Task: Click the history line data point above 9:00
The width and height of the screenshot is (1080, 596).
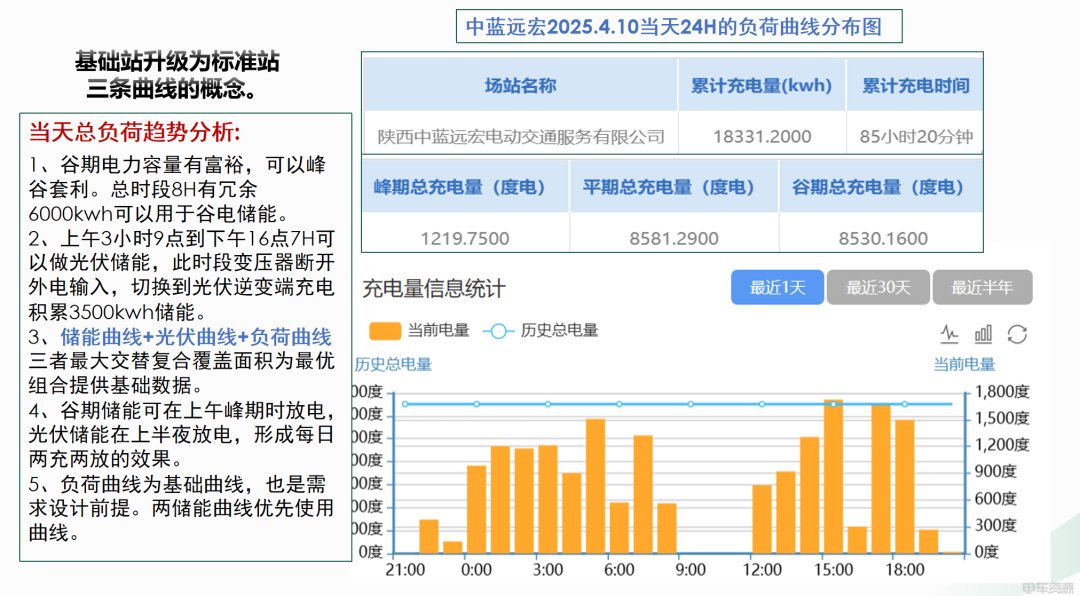Action: pyautogui.click(x=691, y=404)
